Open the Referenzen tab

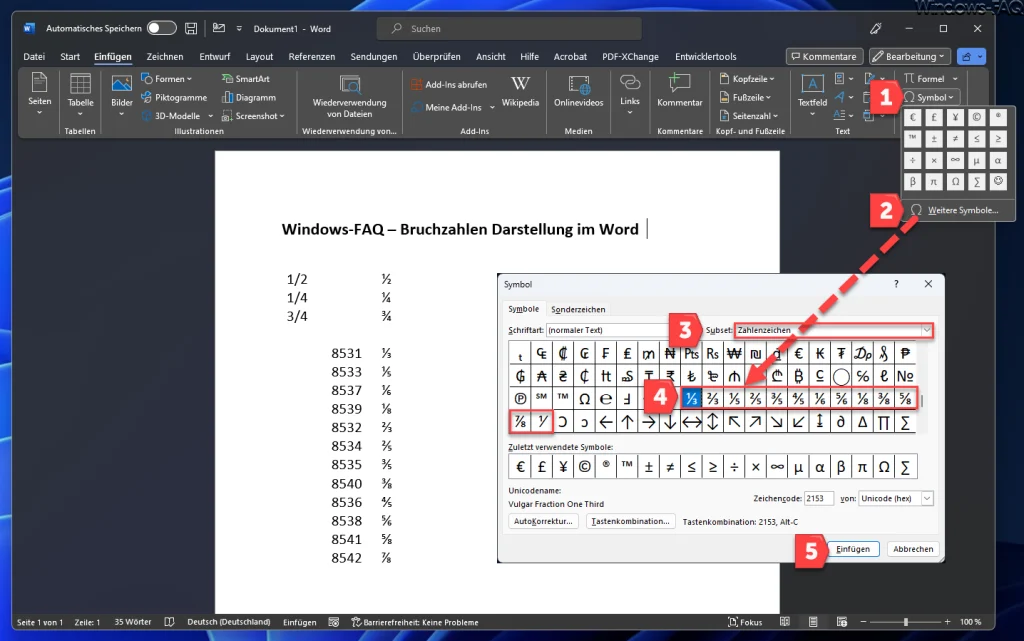(312, 57)
